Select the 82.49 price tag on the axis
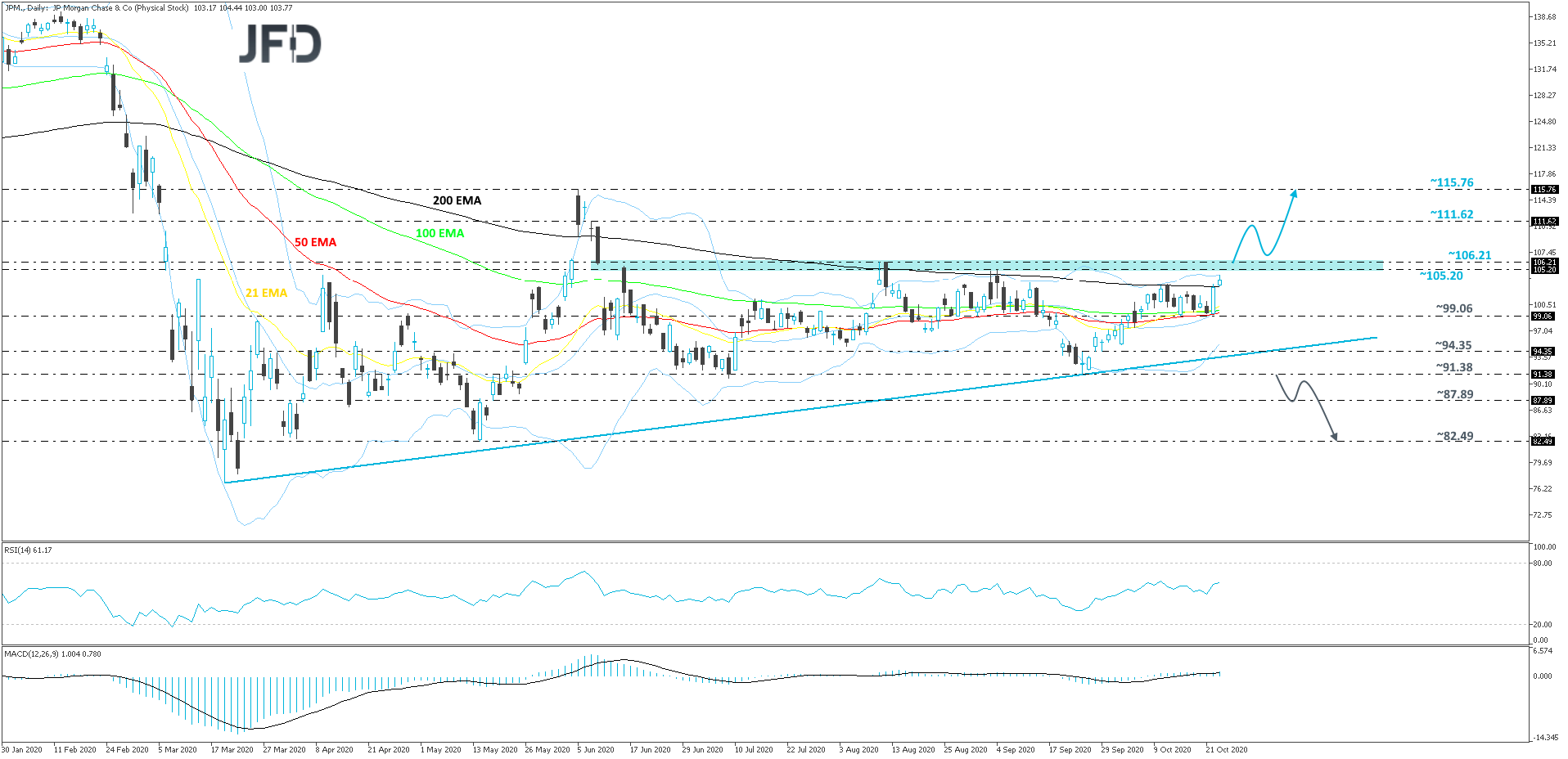The height and width of the screenshot is (759, 1568). pyautogui.click(x=1543, y=442)
